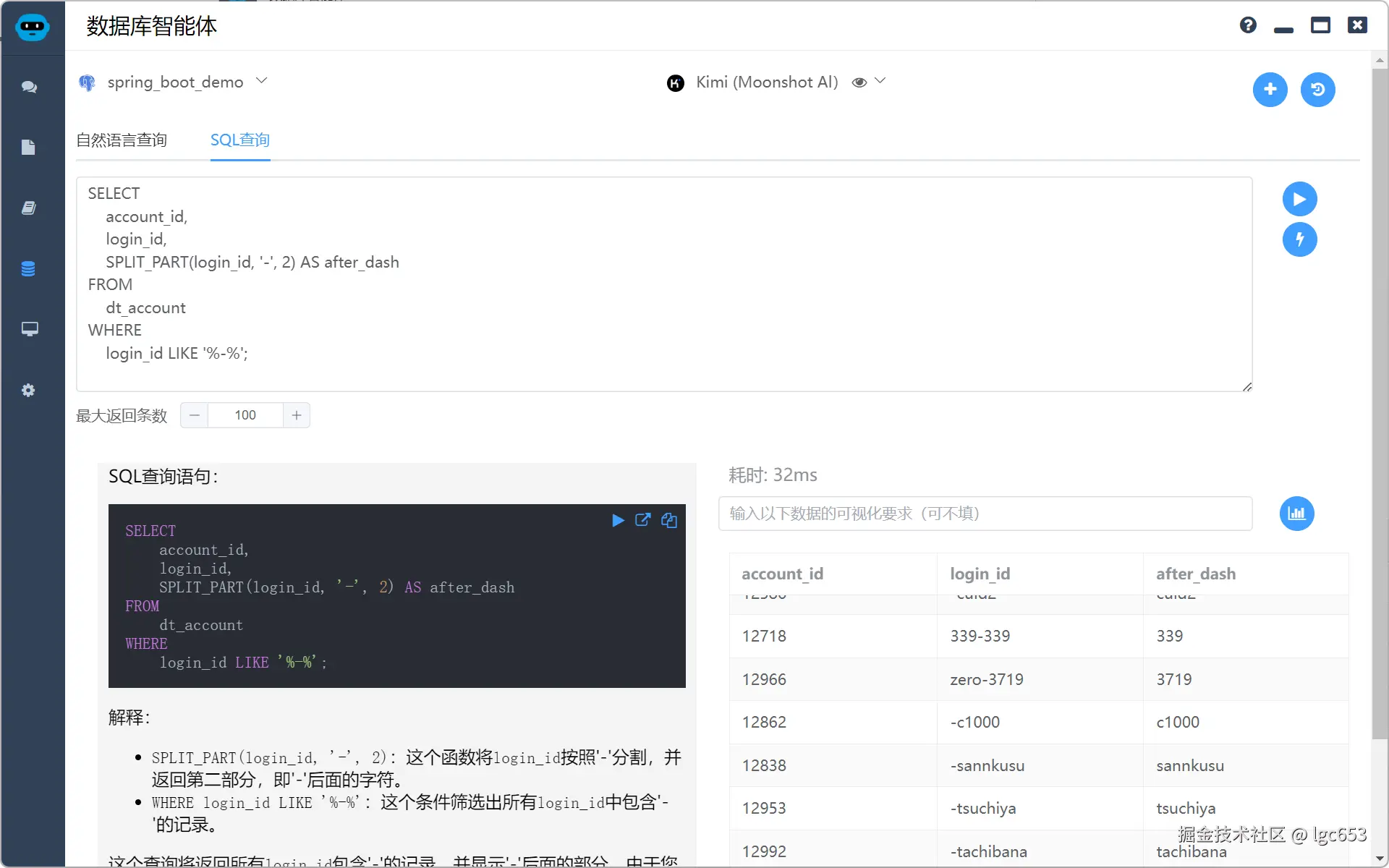
Task: Select the database sidebar icon
Action: point(29,269)
